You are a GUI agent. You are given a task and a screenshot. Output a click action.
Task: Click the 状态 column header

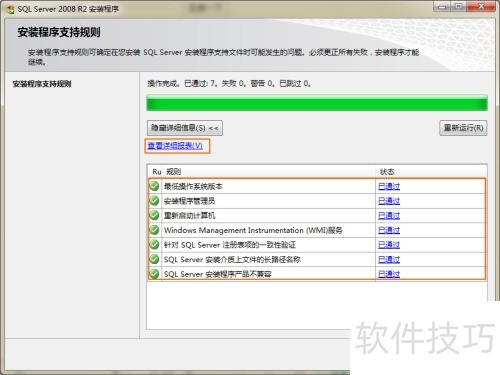coord(387,172)
